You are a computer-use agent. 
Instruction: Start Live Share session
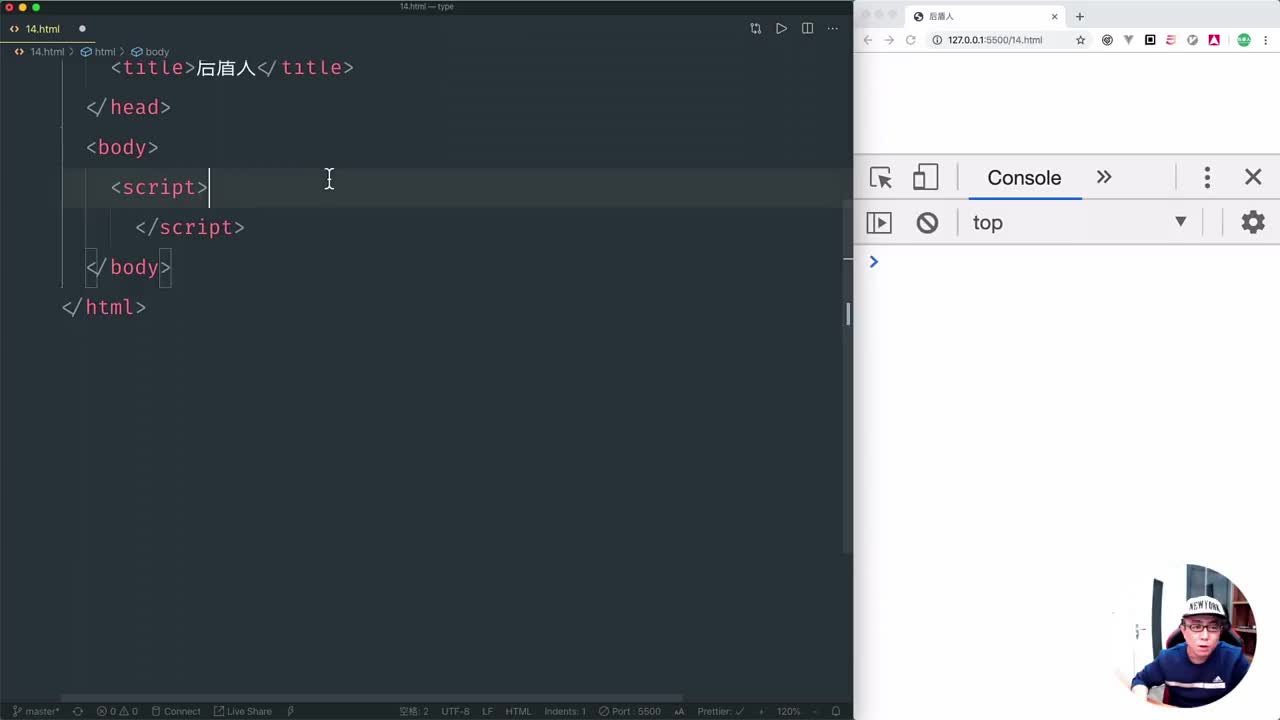pos(243,711)
